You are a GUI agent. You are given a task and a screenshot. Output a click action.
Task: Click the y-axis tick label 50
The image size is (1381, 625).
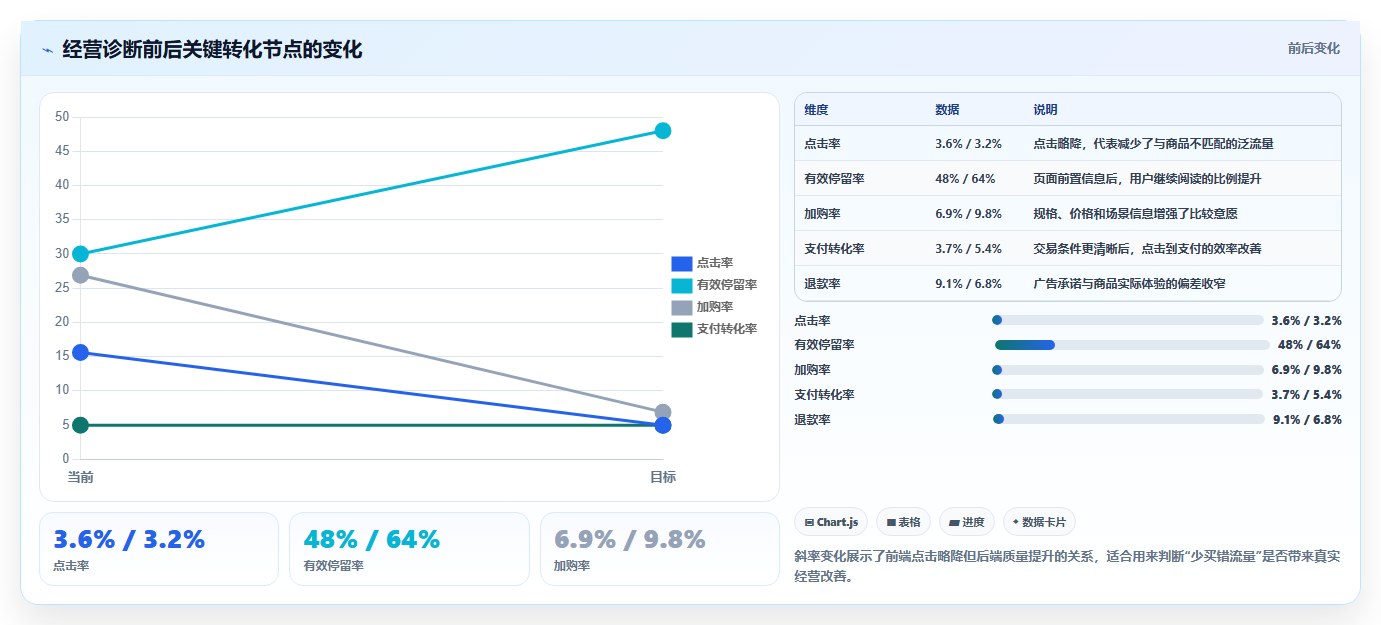(x=62, y=117)
